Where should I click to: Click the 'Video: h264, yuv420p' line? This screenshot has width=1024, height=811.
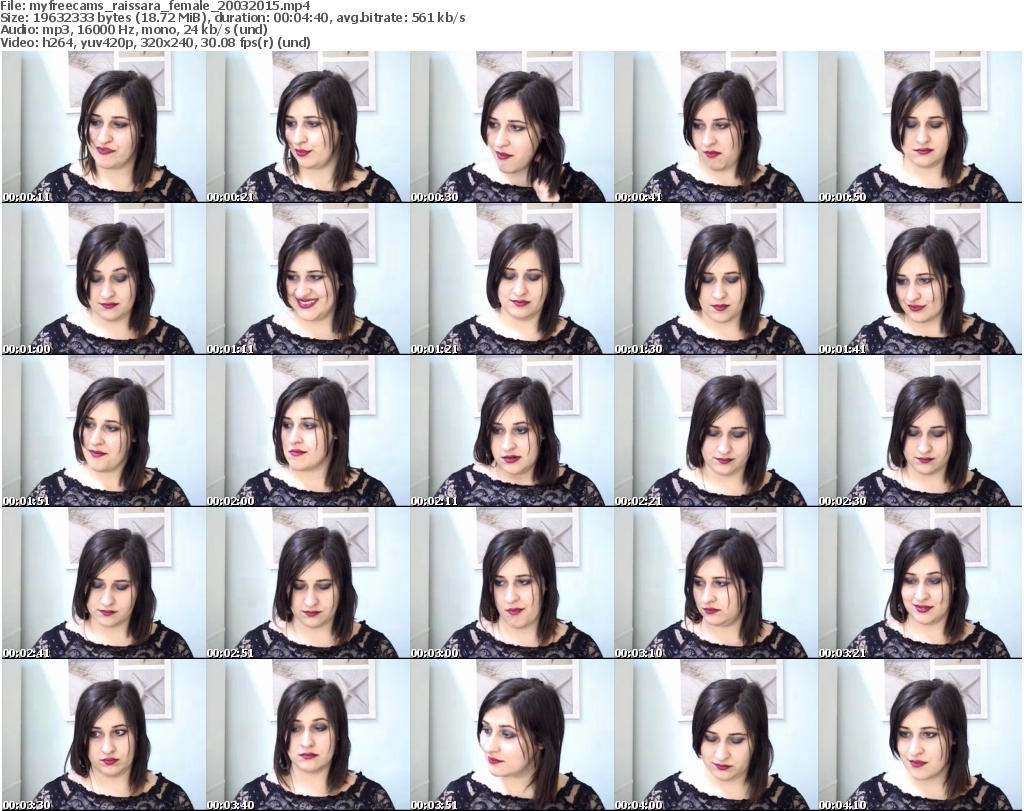point(155,42)
